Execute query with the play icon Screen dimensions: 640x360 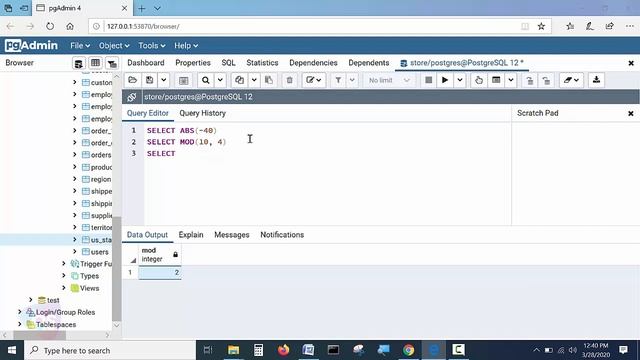(445, 80)
